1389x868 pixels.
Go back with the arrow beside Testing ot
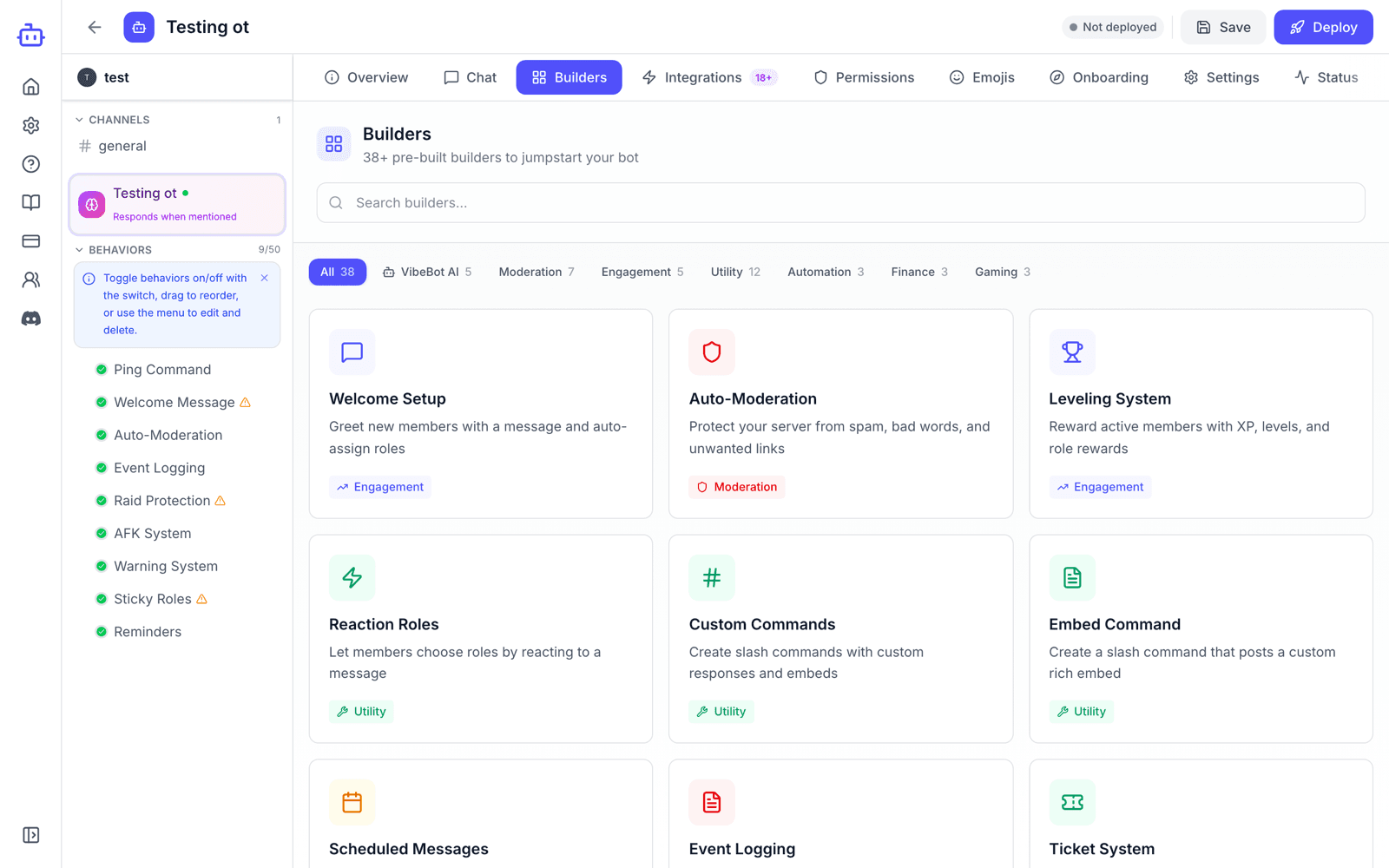95,27
